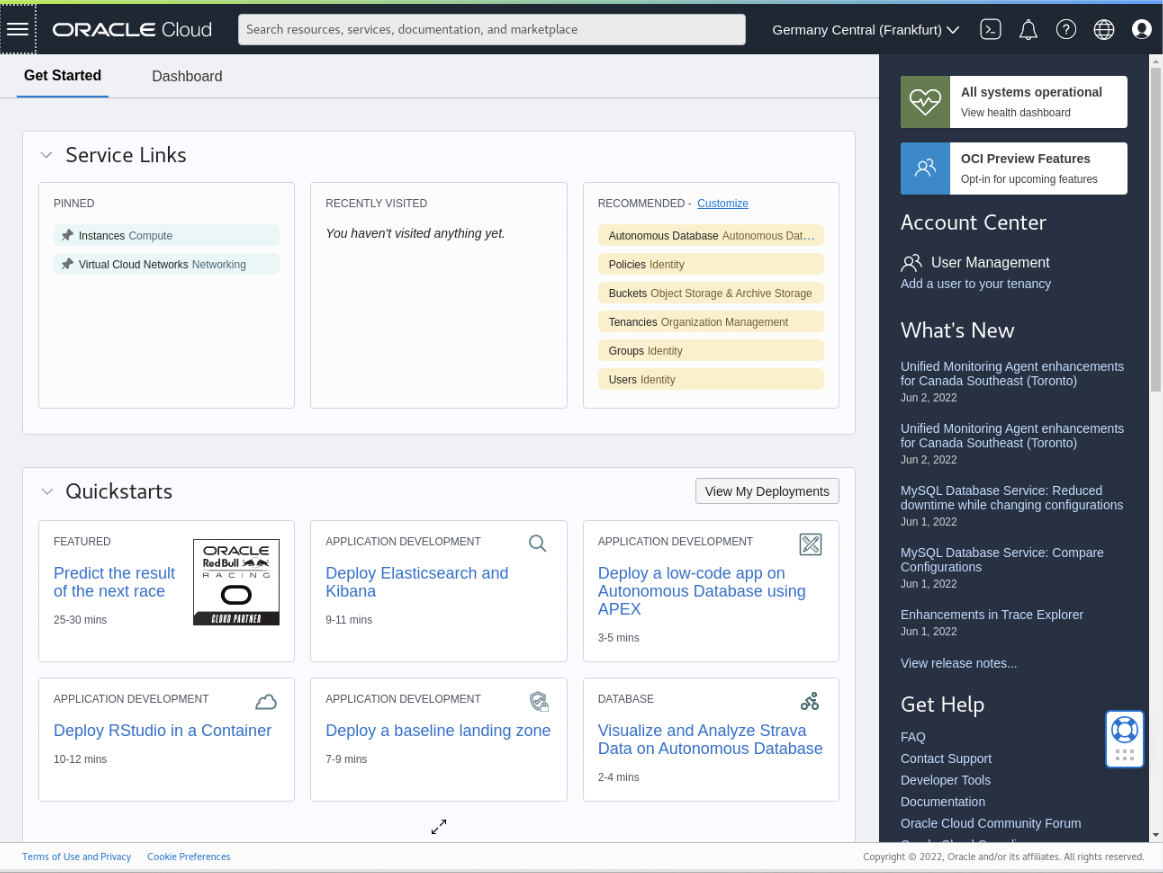Open MySQL Database Service Compare Configurations news
The image size is (1163, 873).
pos(1001,560)
